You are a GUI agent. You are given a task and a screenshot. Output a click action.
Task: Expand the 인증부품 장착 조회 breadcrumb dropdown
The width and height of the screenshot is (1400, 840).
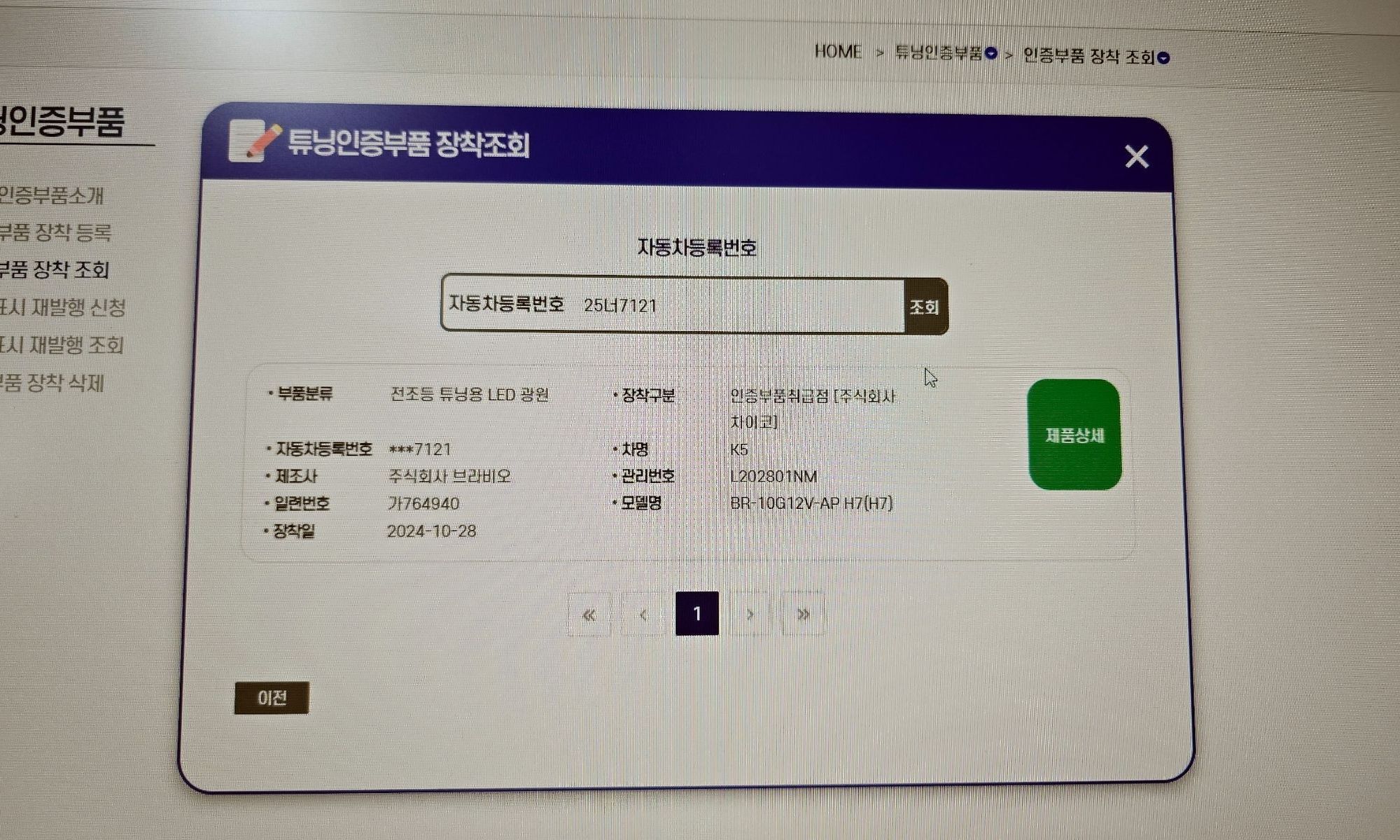tap(1163, 58)
